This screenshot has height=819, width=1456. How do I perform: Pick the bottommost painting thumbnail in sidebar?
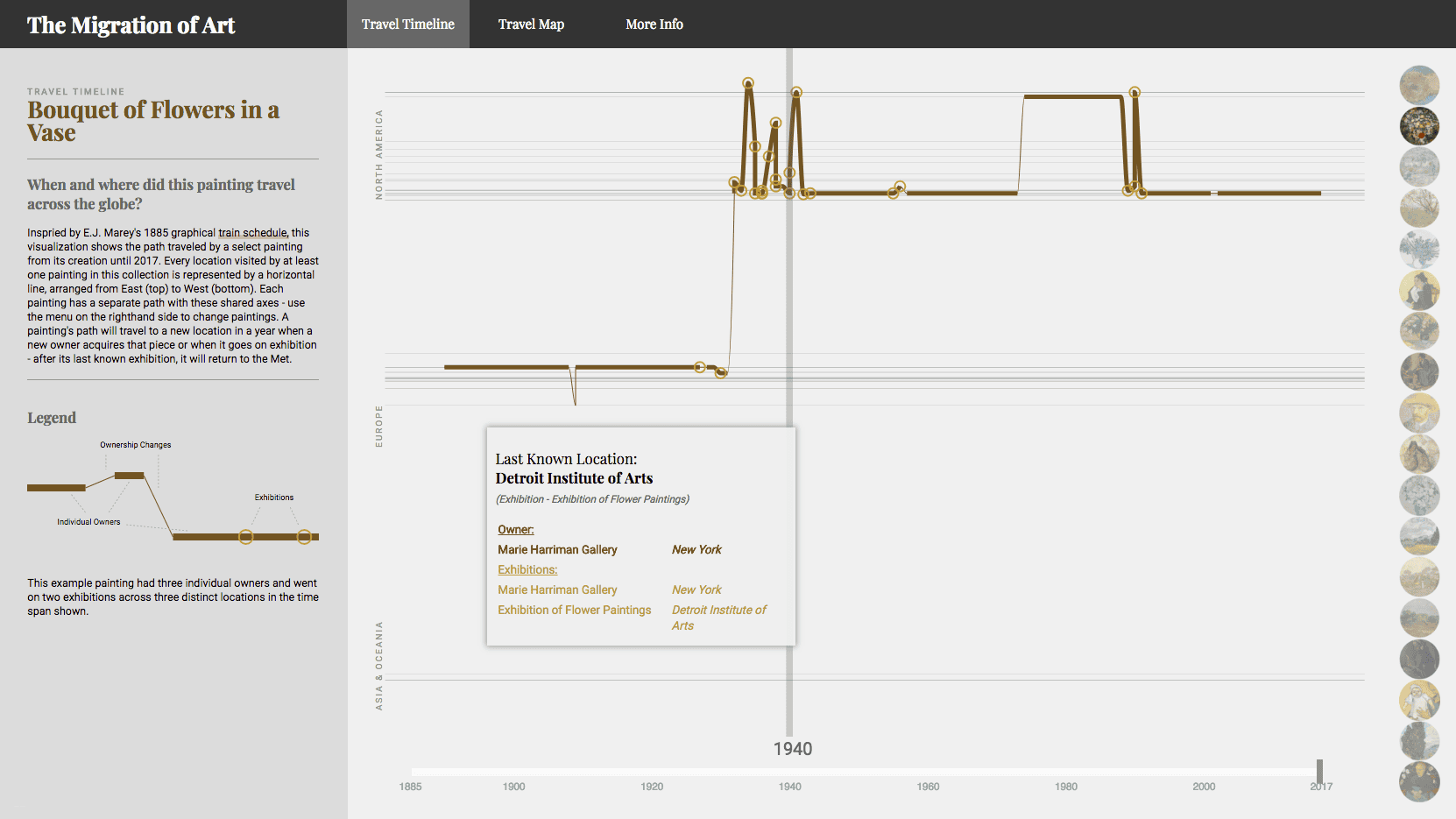tap(1418, 781)
